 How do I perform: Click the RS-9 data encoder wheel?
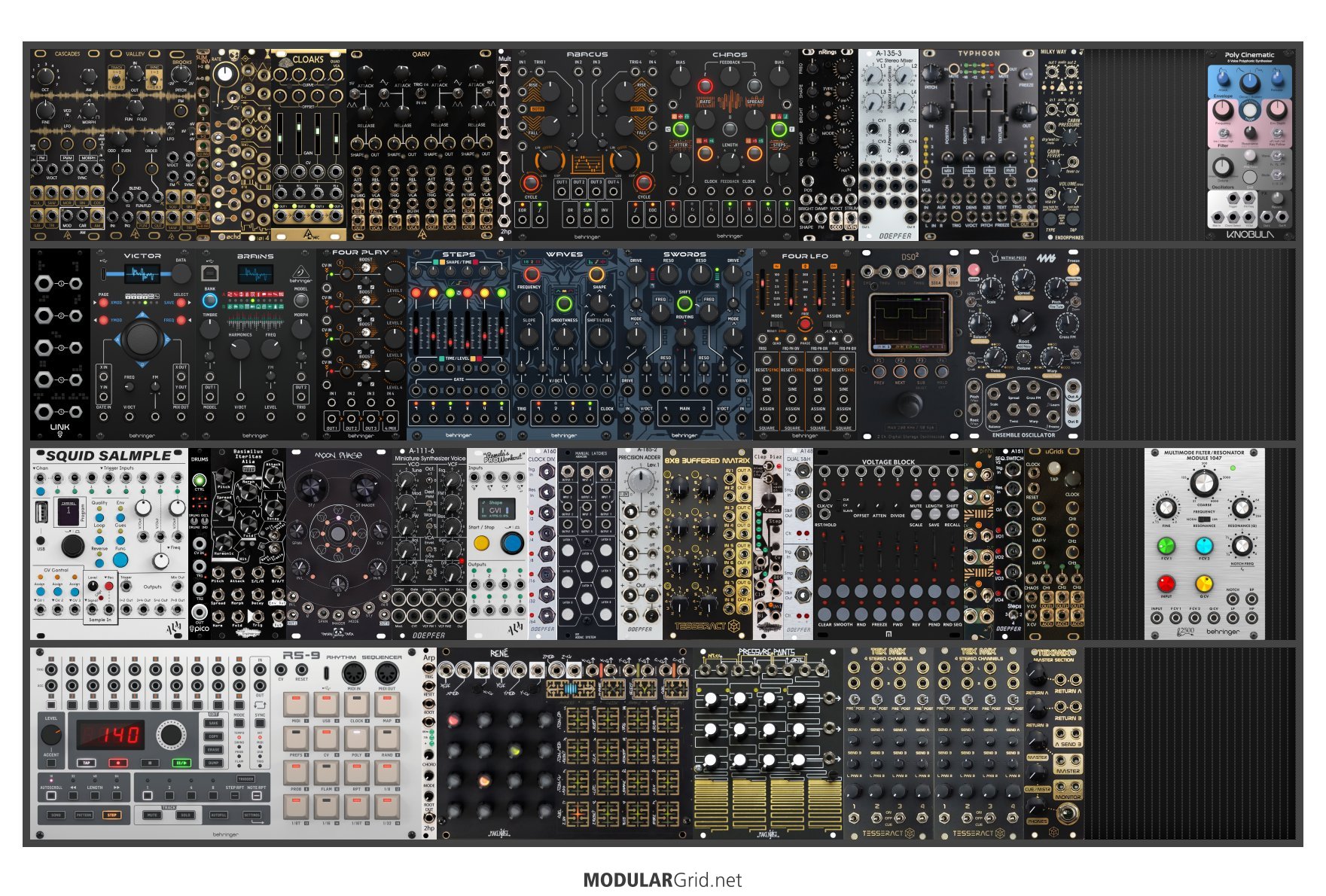(x=172, y=735)
